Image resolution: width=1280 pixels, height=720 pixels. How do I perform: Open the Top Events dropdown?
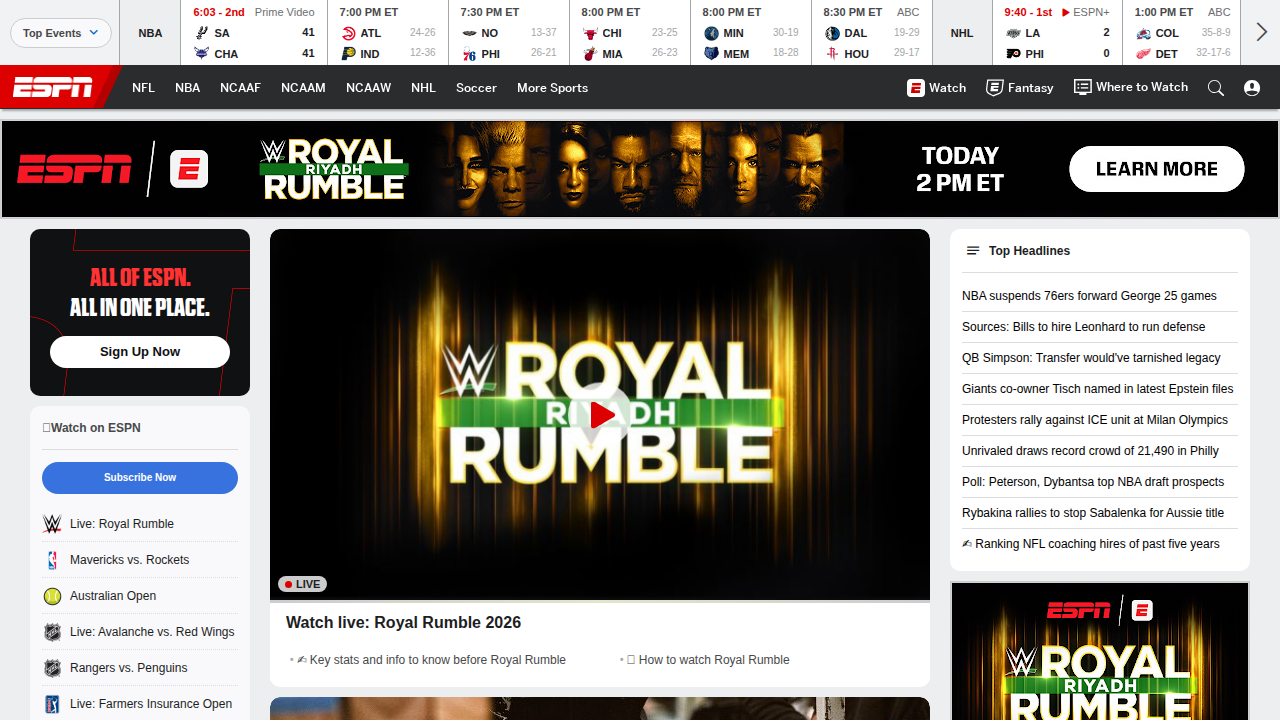click(x=60, y=33)
